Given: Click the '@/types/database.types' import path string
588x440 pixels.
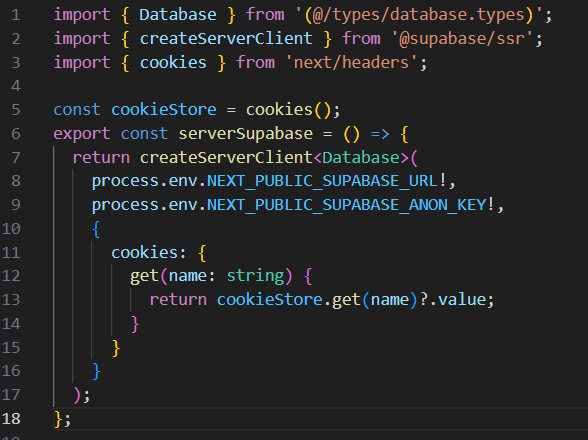Looking at the screenshot, I should (x=419, y=15).
